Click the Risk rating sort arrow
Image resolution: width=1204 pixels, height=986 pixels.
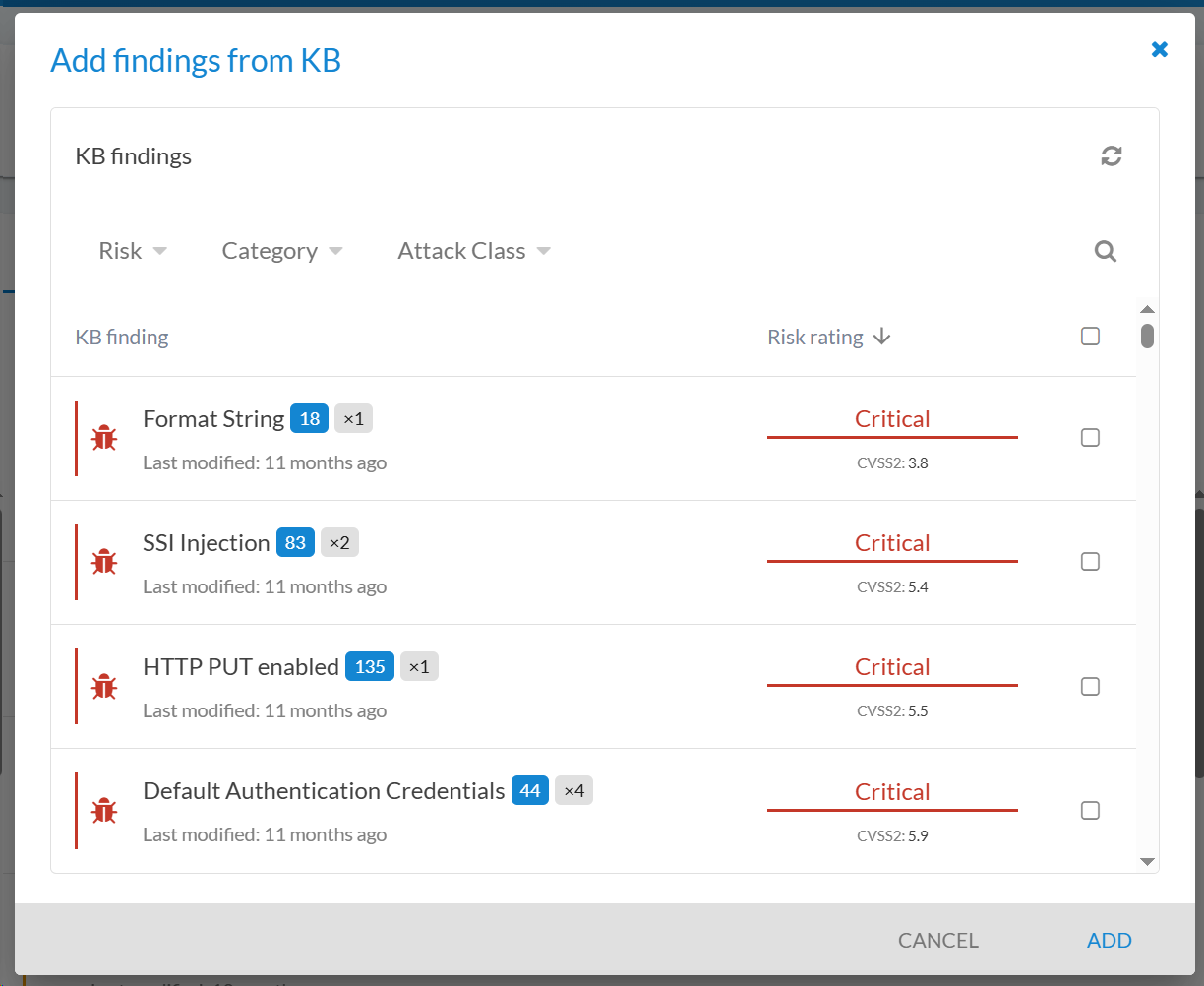tap(882, 338)
